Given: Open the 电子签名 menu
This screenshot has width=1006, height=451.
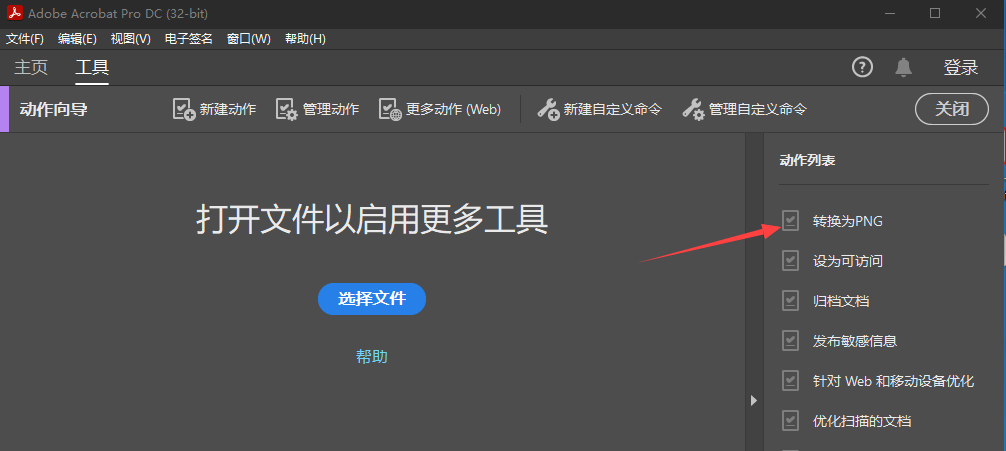Looking at the screenshot, I should point(189,39).
